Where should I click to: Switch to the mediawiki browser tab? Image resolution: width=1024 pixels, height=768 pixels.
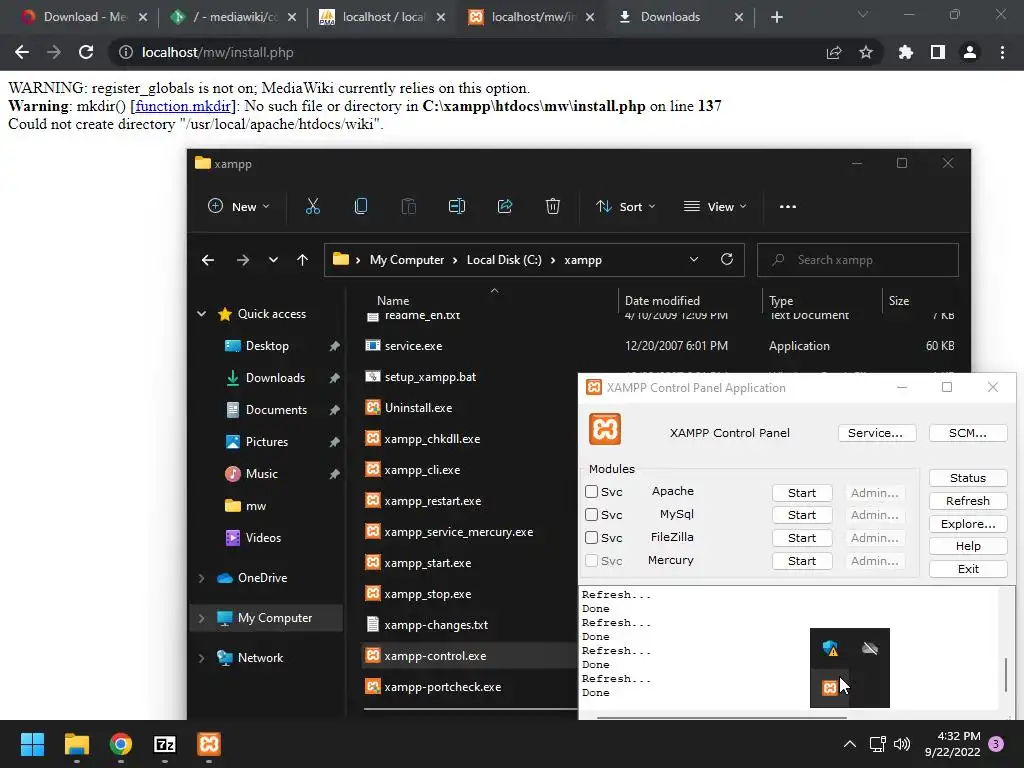(232, 17)
